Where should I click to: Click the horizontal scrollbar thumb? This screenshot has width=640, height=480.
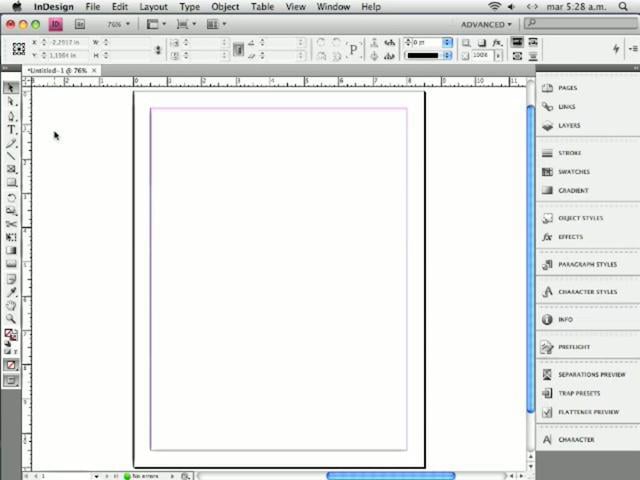click(x=391, y=476)
